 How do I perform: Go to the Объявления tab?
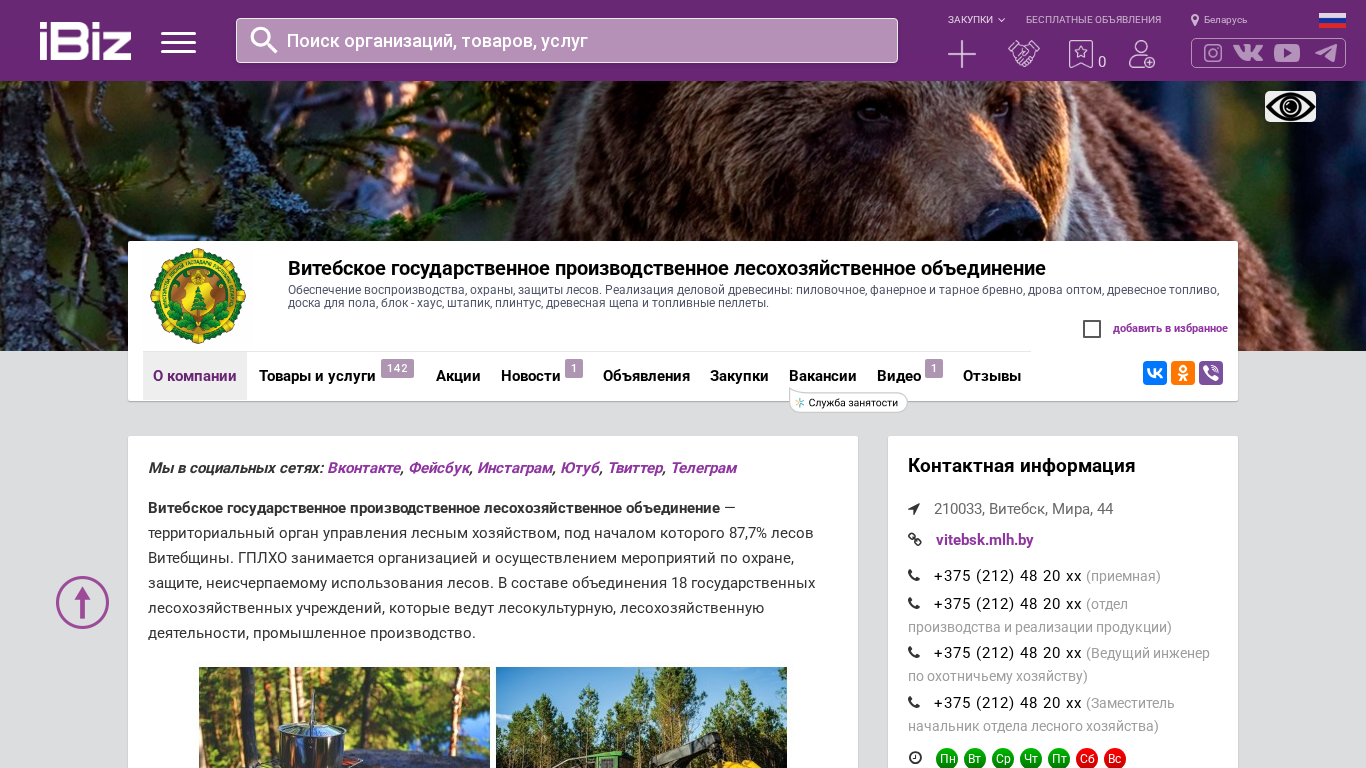(646, 376)
